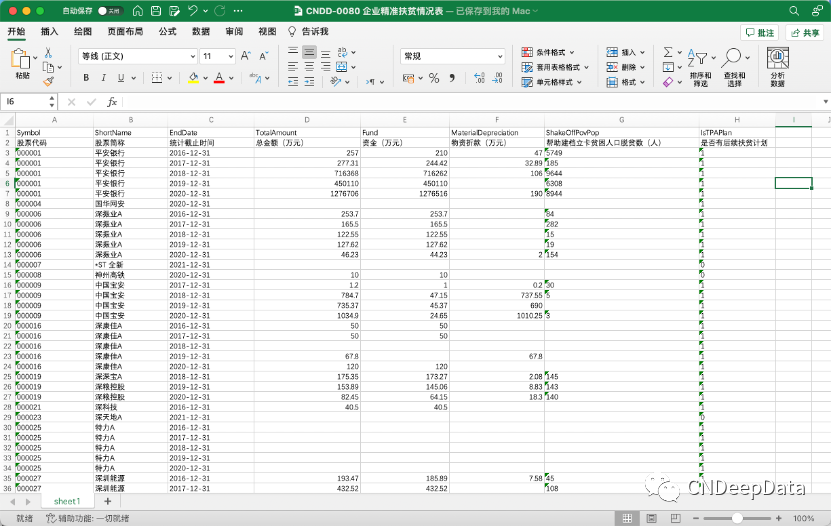
Task: Select column D header
Action: 307,120
